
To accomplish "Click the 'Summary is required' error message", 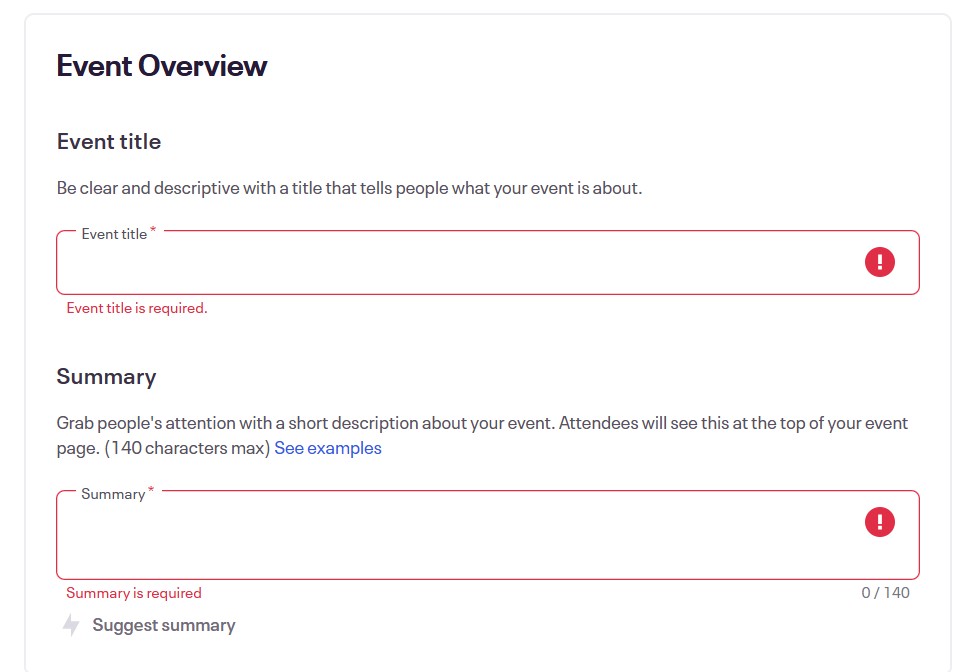I will click(134, 593).
